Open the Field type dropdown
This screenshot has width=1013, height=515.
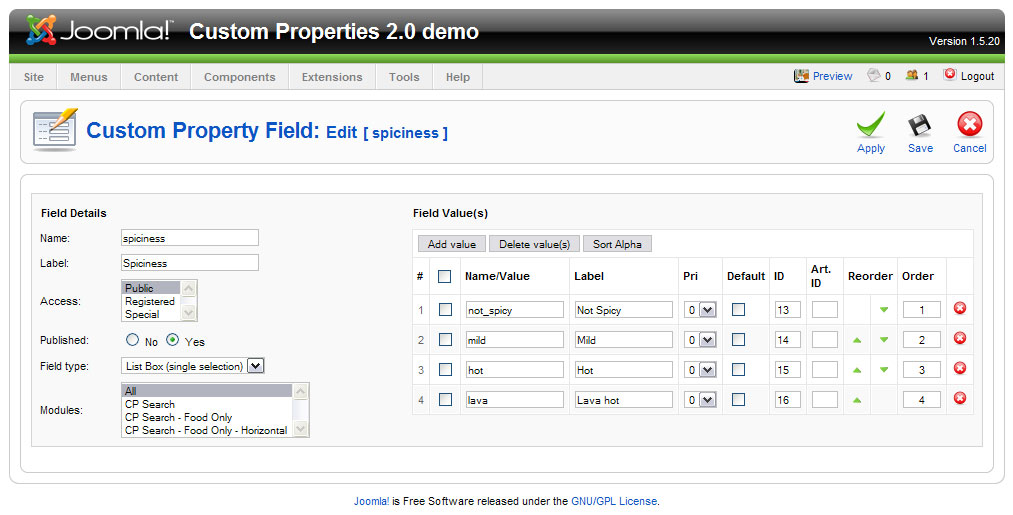point(255,366)
